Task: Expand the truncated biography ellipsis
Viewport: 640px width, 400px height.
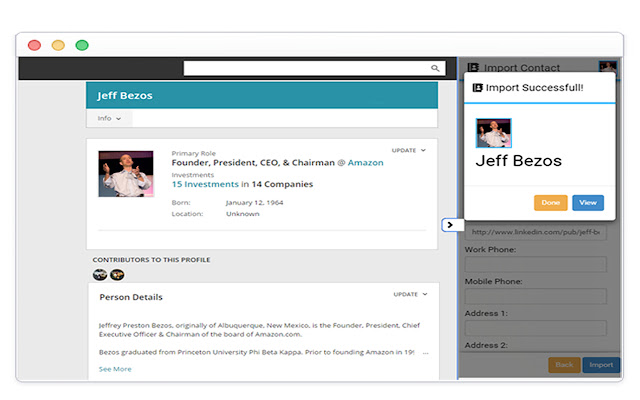Action: (426, 353)
